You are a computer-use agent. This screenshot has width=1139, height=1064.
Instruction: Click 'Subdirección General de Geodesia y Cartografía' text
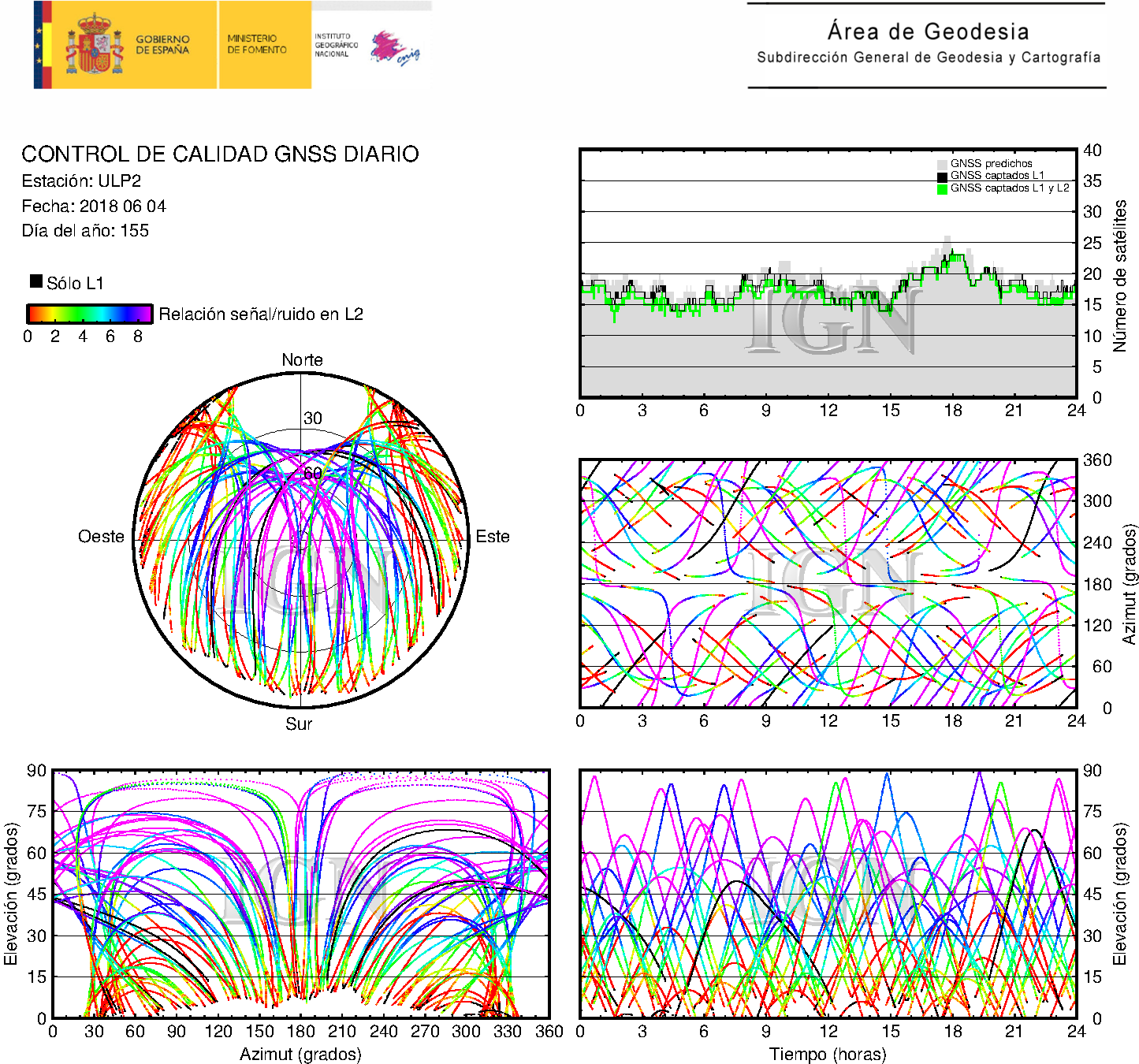point(928,58)
